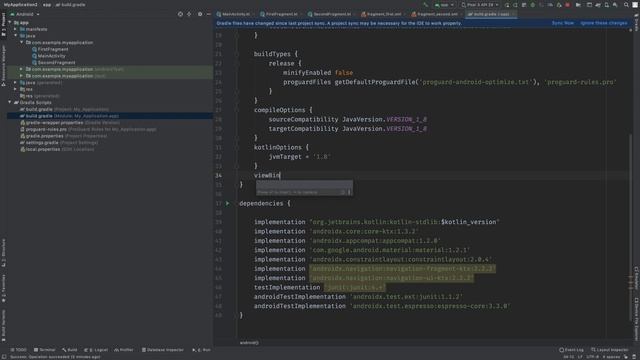Open the Event Log

point(571,350)
